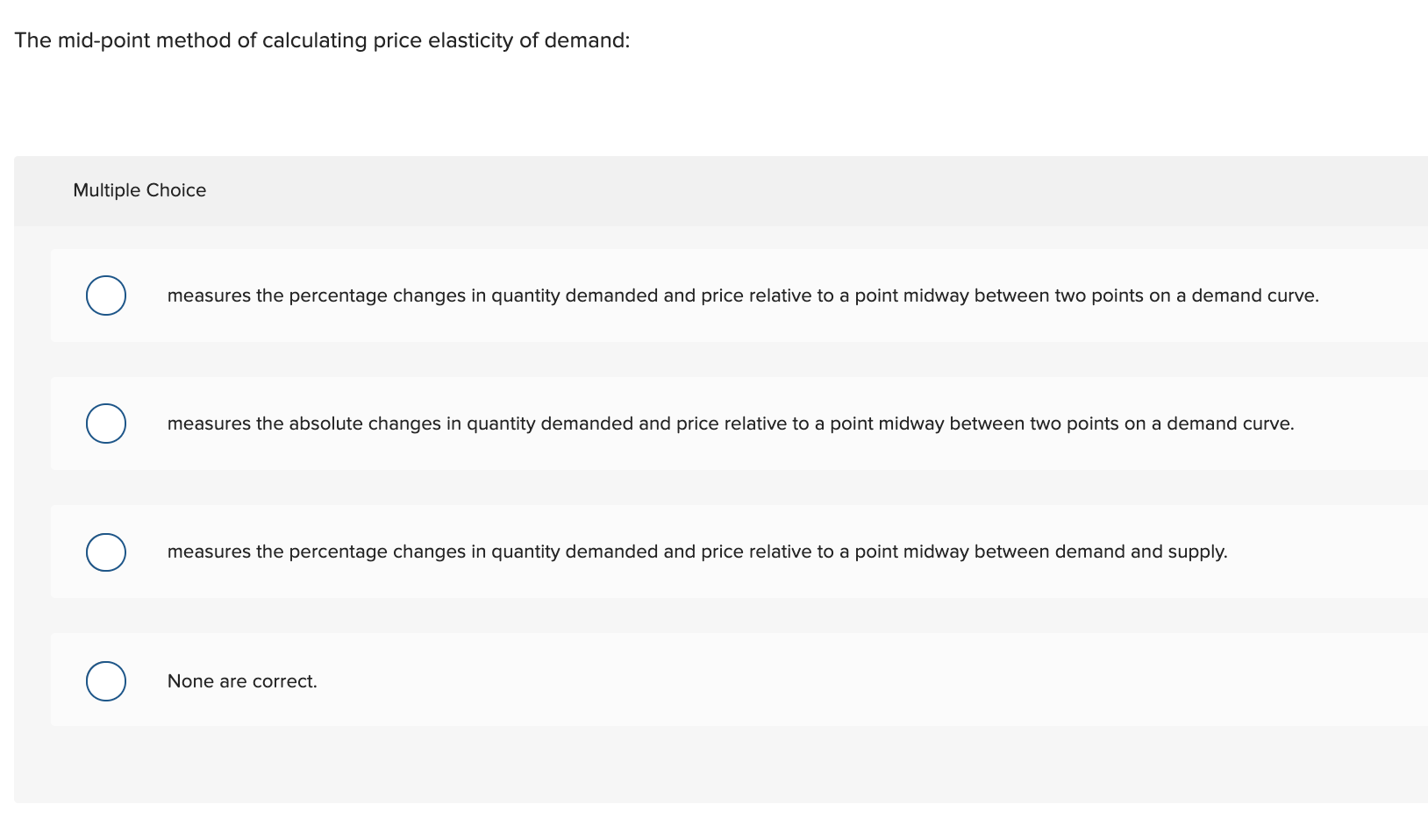The width and height of the screenshot is (1428, 840).
Task: Select the first answer's radio button
Action: 105,295
